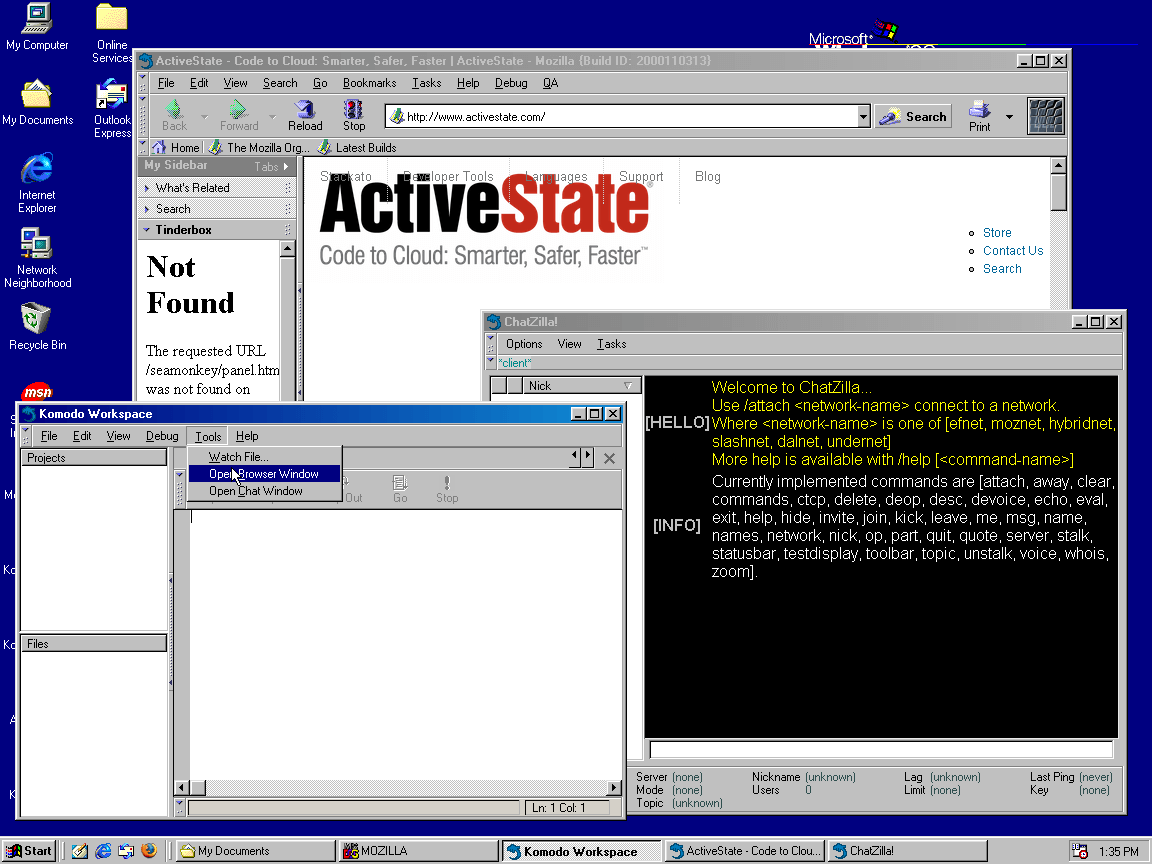Choose Open Browser Window menu entry
This screenshot has width=1152, height=864.
pyautogui.click(x=264, y=474)
